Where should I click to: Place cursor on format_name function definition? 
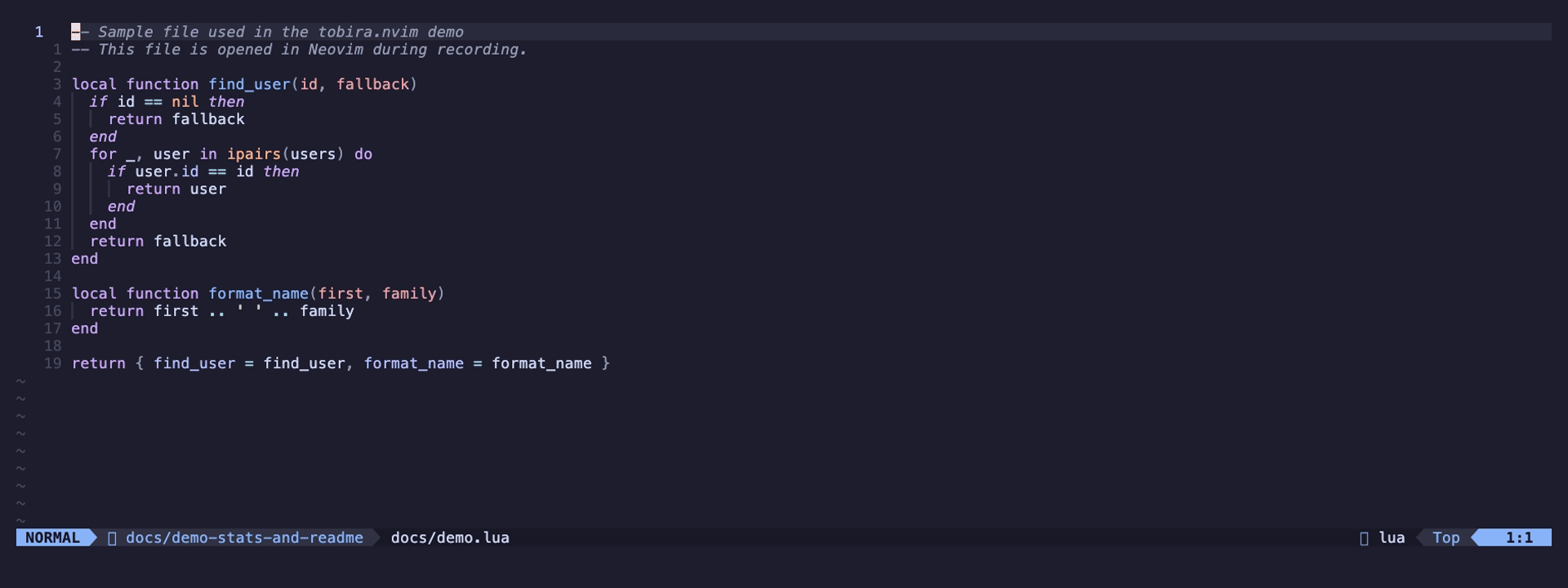click(258, 293)
